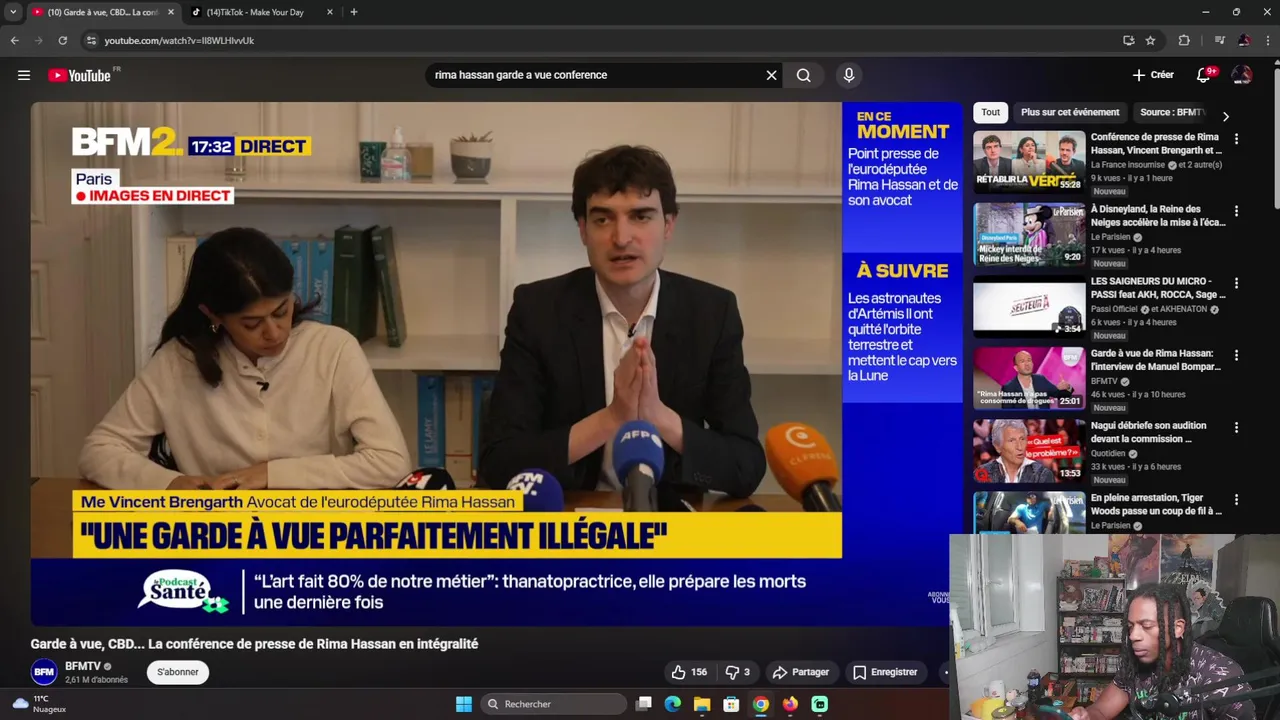The image size is (1280, 720).
Task: Open the À Disneyland, la Reine des Neiges thumbnail
Action: [1029, 234]
